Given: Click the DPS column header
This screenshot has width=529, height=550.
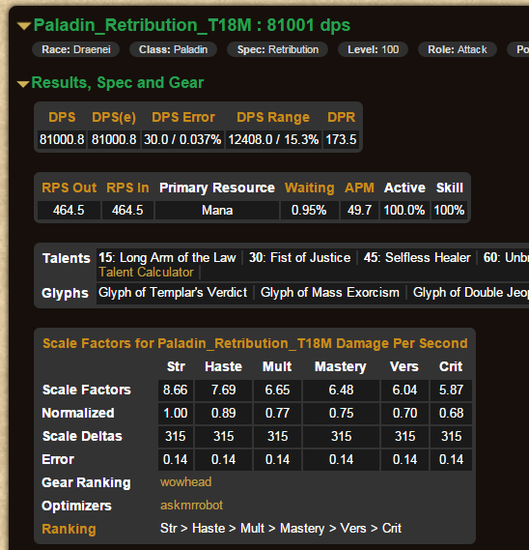Looking at the screenshot, I should 62,117.
